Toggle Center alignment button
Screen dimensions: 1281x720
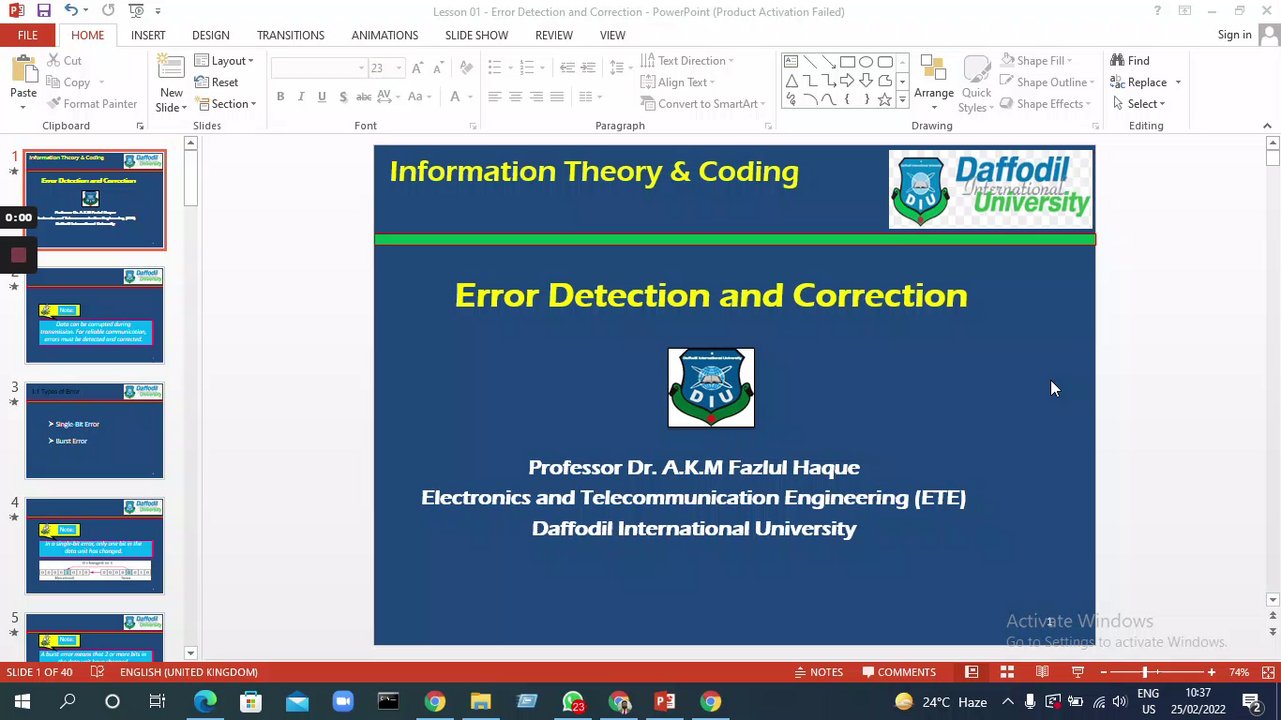515,97
